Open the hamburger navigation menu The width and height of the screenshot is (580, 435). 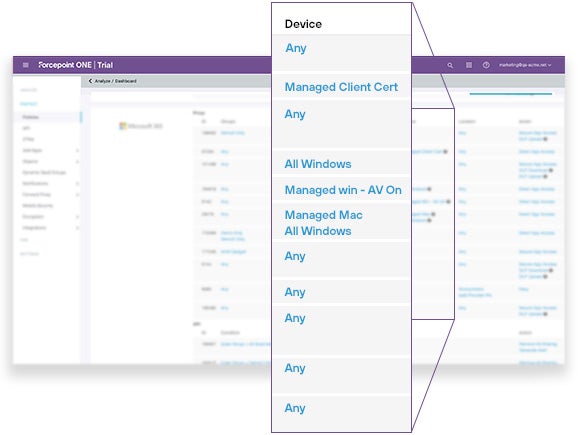(26, 65)
